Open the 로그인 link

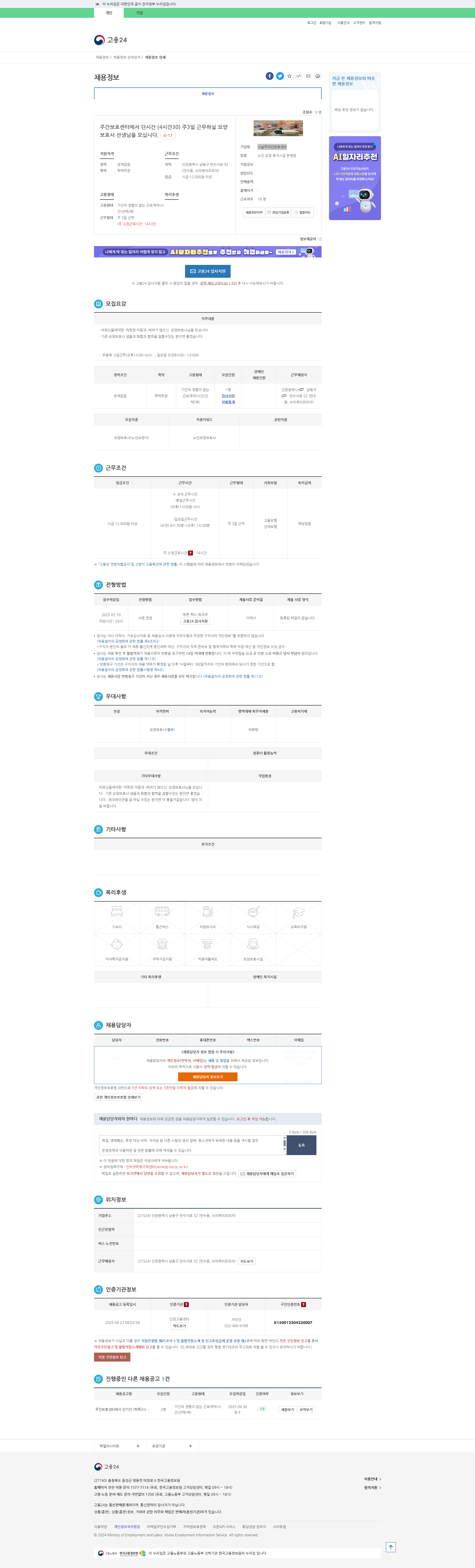coord(311,23)
